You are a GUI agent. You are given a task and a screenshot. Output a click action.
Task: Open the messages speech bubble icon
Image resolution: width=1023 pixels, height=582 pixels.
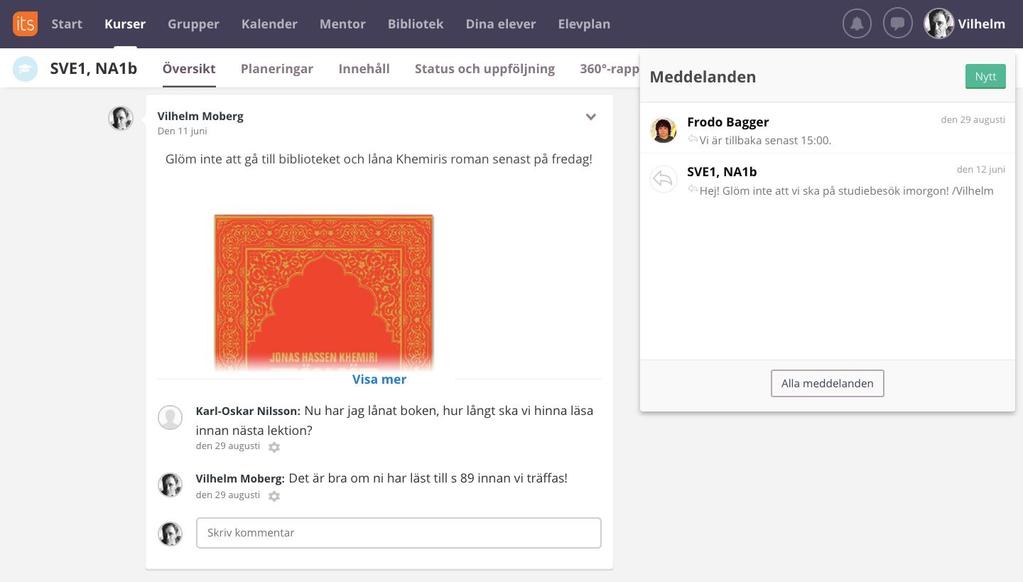click(x=898, y=24)
